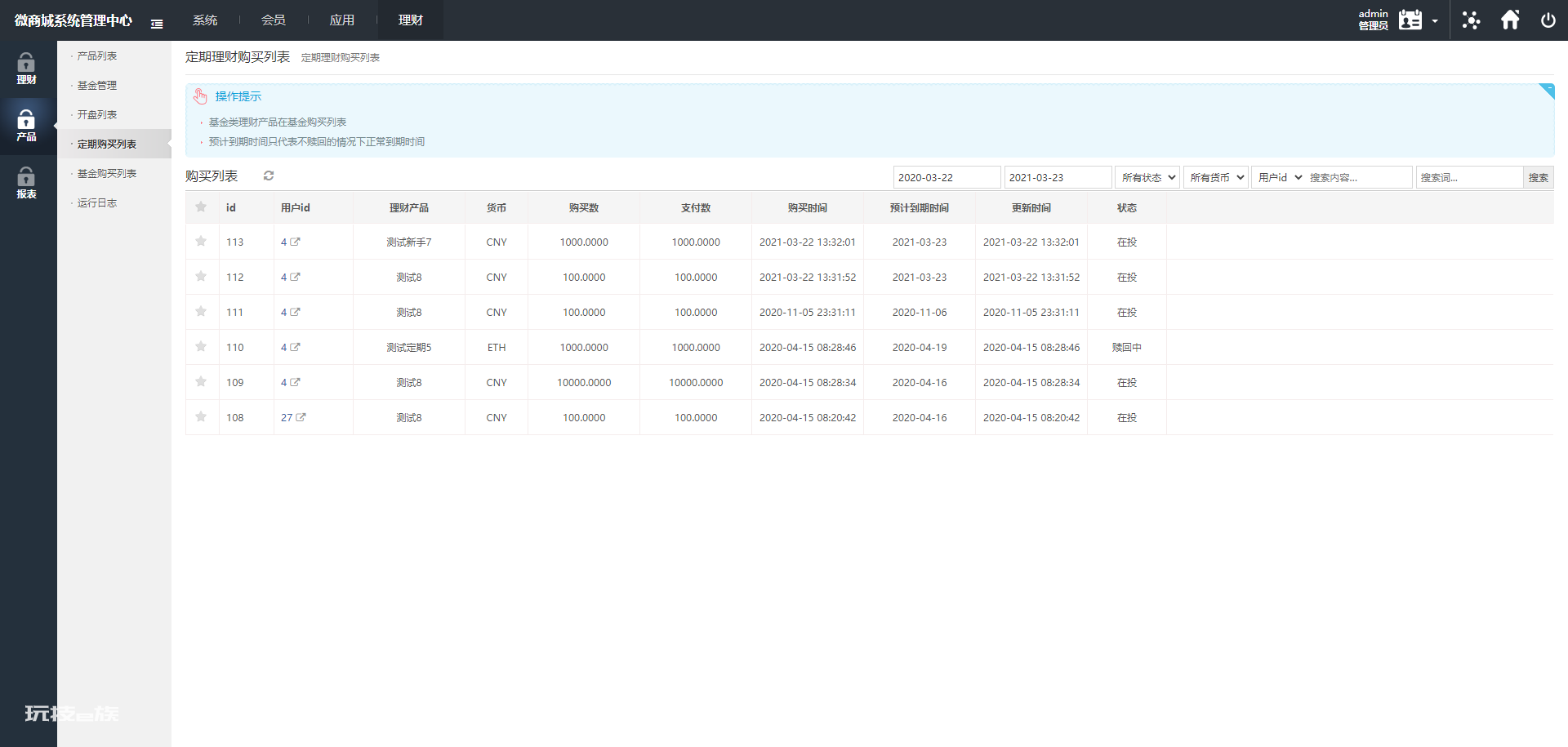Click the star icon in table header
The width and height of the screenshot is (1568, 747).
point(201,207)
